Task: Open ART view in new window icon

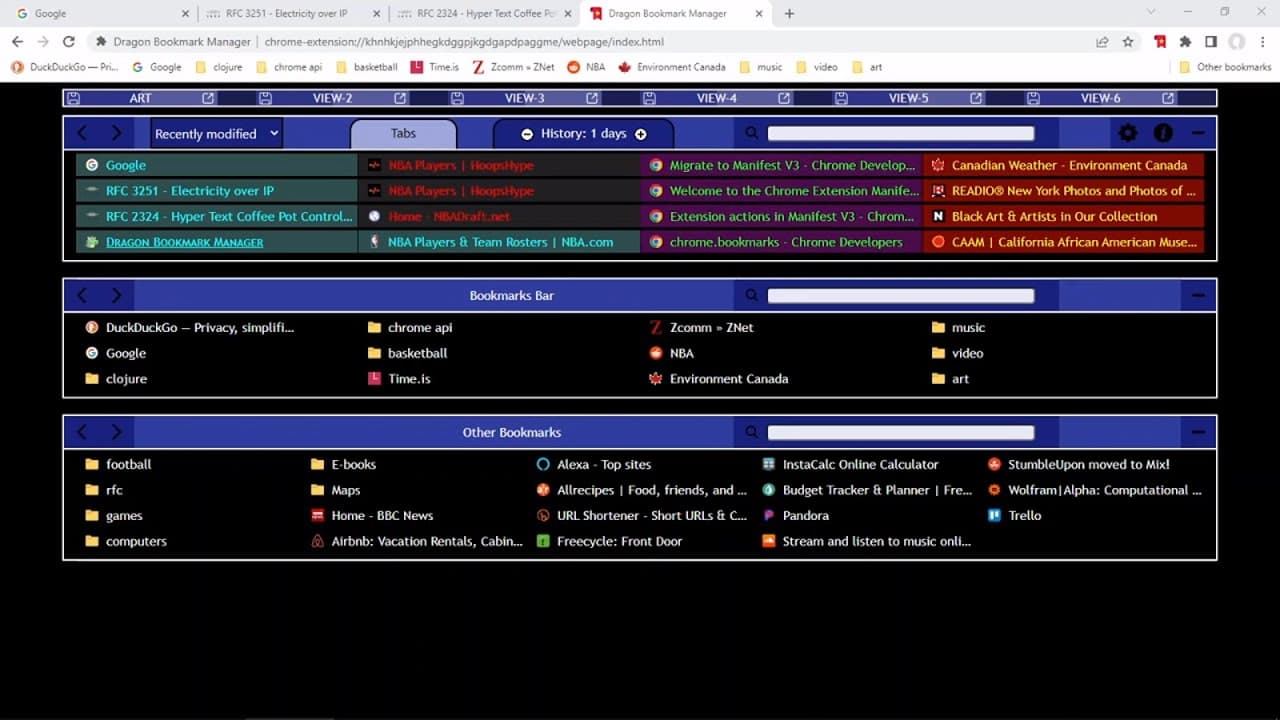Action: pyautogui.click(x=208, y=98)
